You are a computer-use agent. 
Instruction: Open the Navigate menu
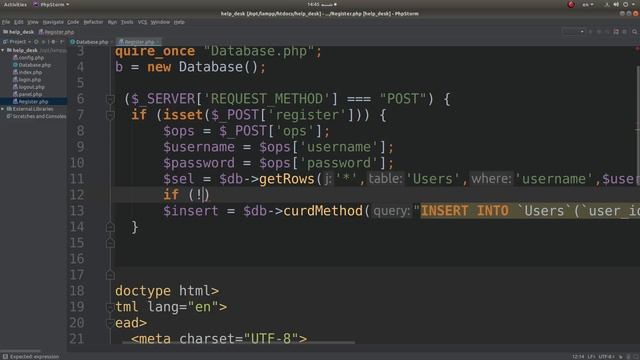click(x=53, y=22)
